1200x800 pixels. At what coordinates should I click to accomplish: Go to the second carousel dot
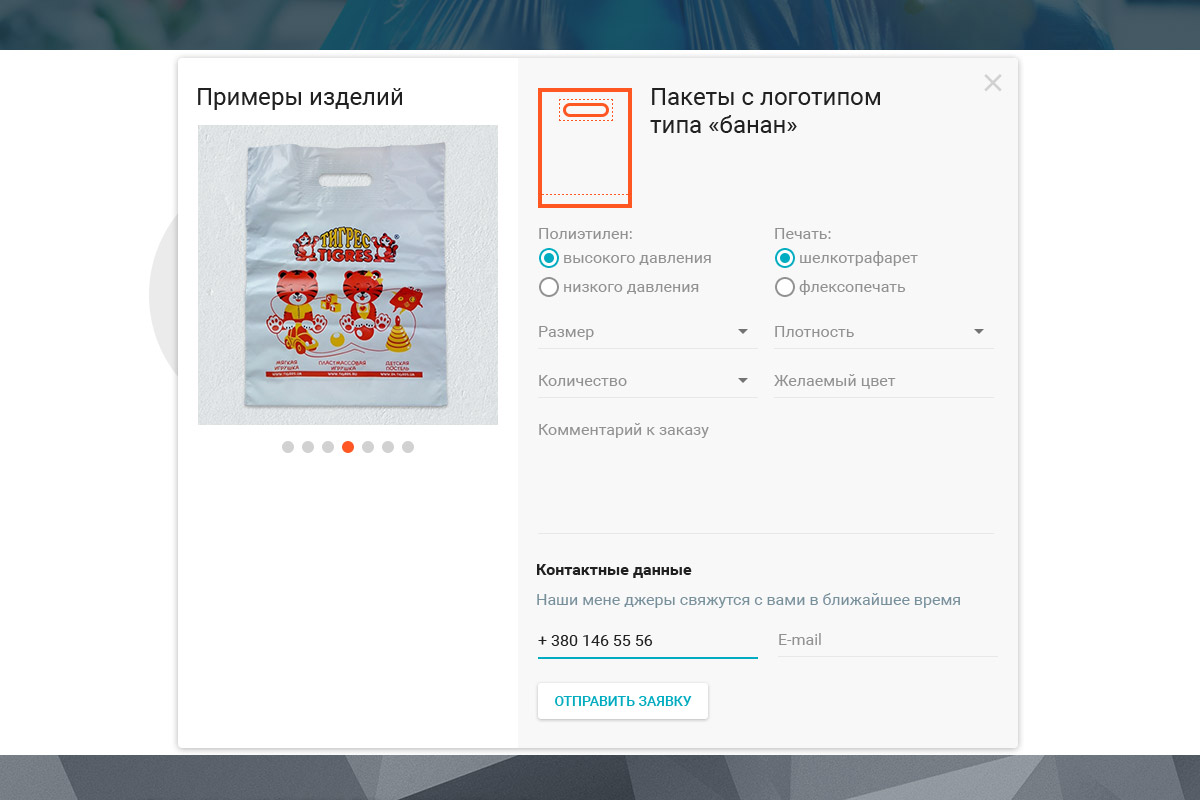pyautogui.click(x=308, y=447)
